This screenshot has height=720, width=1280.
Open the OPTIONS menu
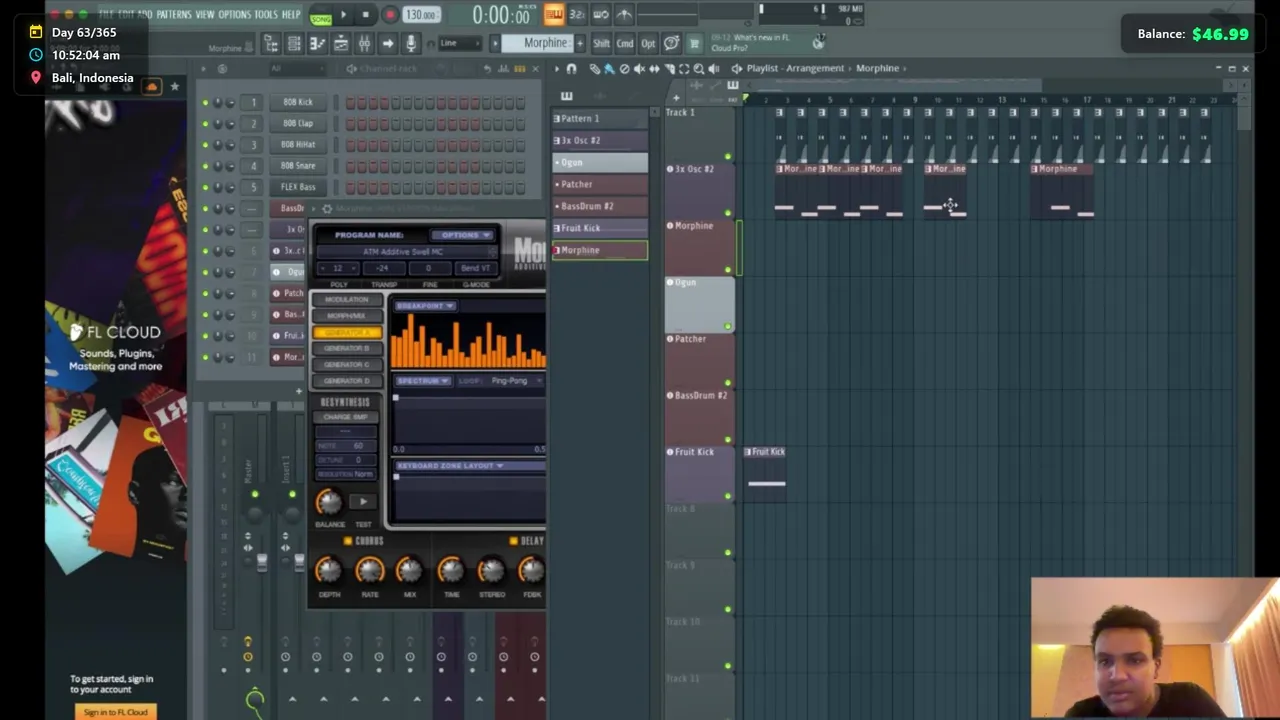click(x=235, y=15)
